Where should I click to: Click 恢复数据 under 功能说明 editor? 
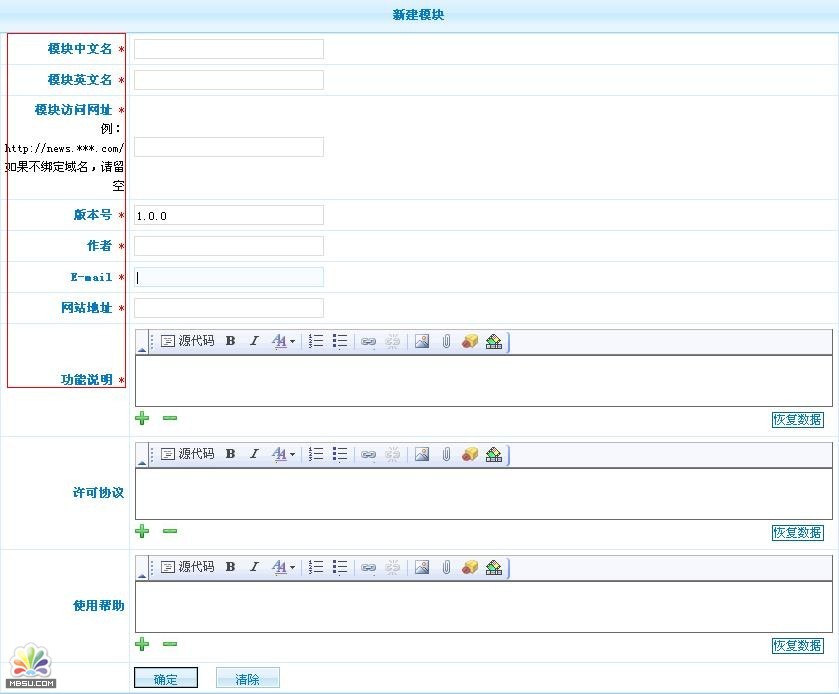[x=797, y=420]
